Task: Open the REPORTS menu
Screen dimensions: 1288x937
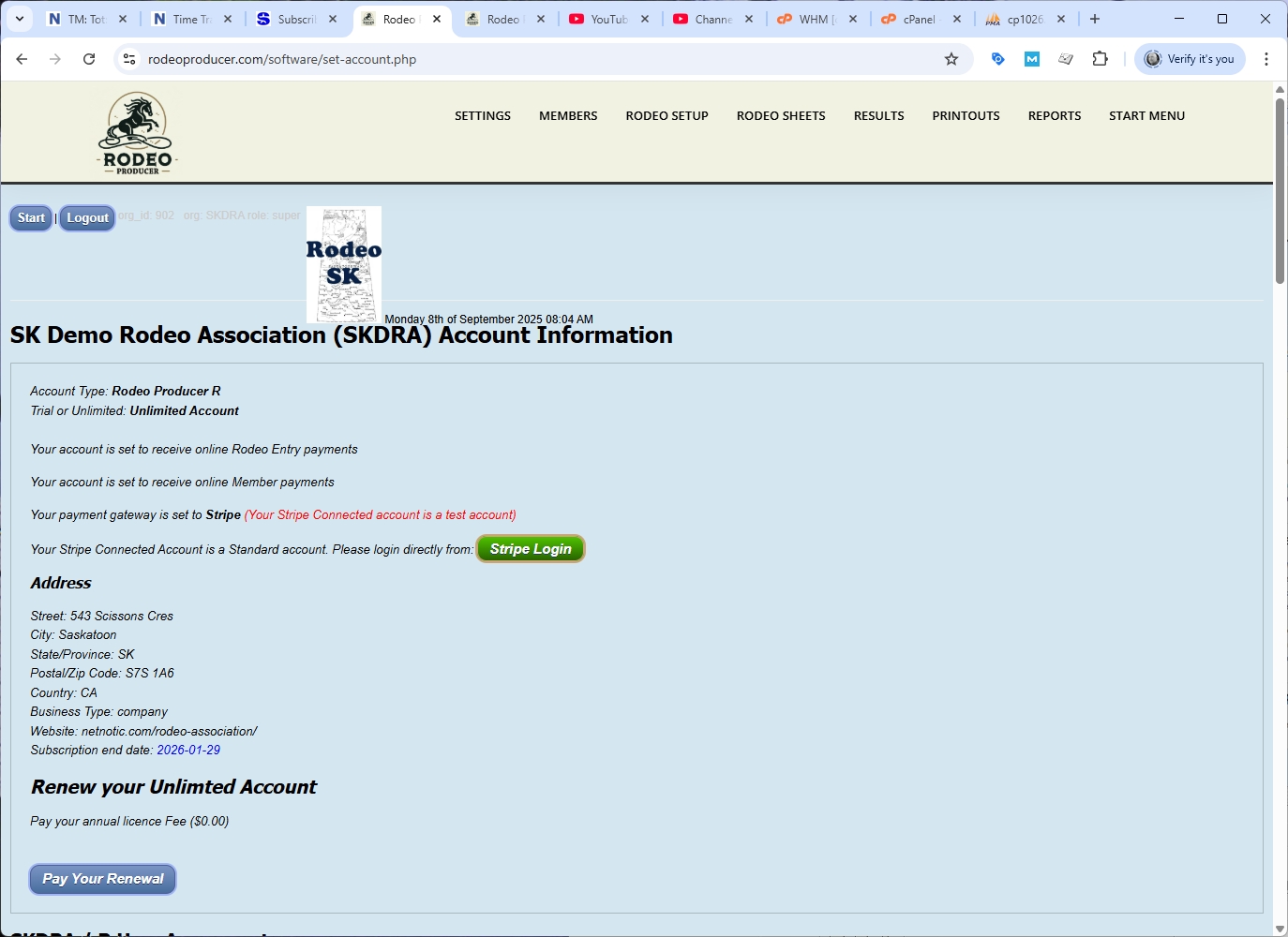Action: [x=1054, y=116]
